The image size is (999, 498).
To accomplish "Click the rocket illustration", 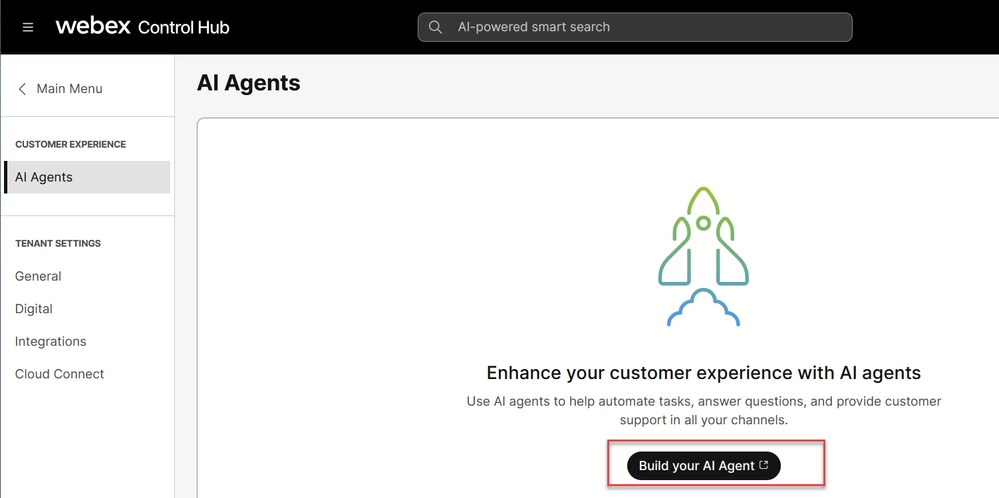I will [x=703, y=255].
